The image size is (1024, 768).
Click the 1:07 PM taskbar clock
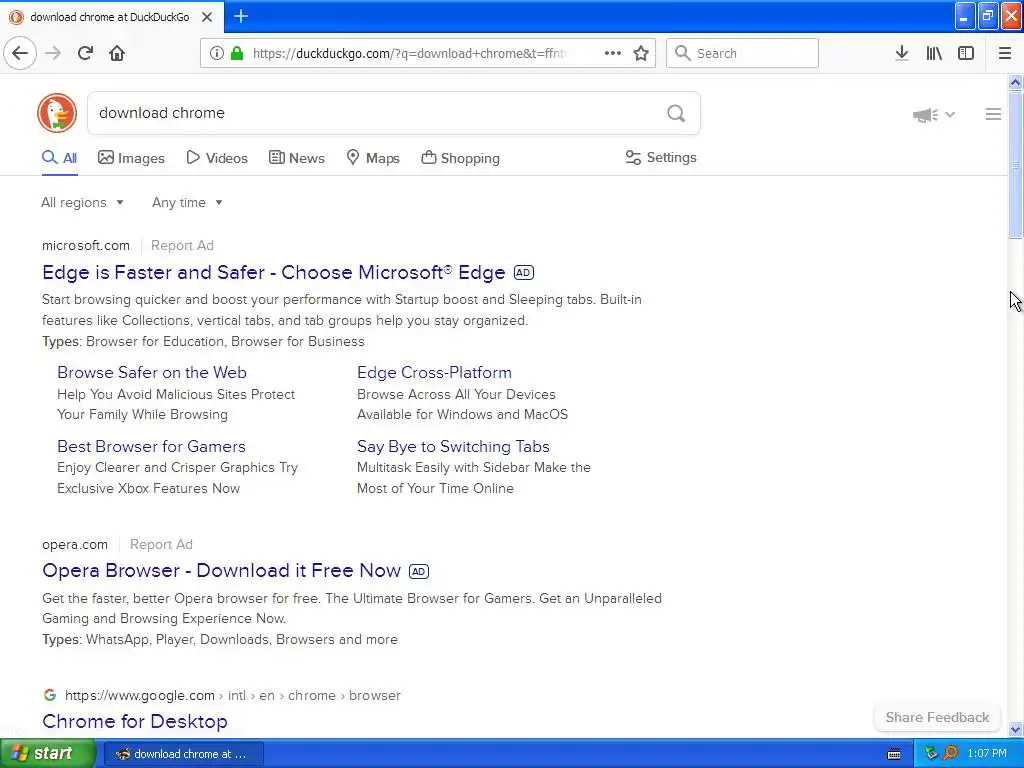pos(987,754)
